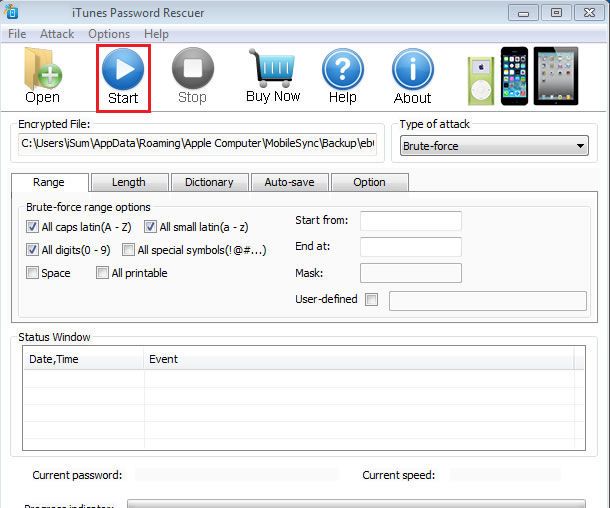The width and height of the screenshot is (610, 508).
Task: Enable All special symbols checkbox
Action: click(128, 249)
